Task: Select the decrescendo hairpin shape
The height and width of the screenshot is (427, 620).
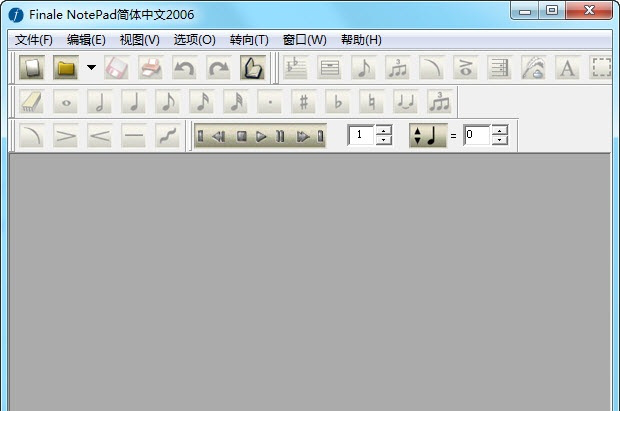Action: coord(66,136)
